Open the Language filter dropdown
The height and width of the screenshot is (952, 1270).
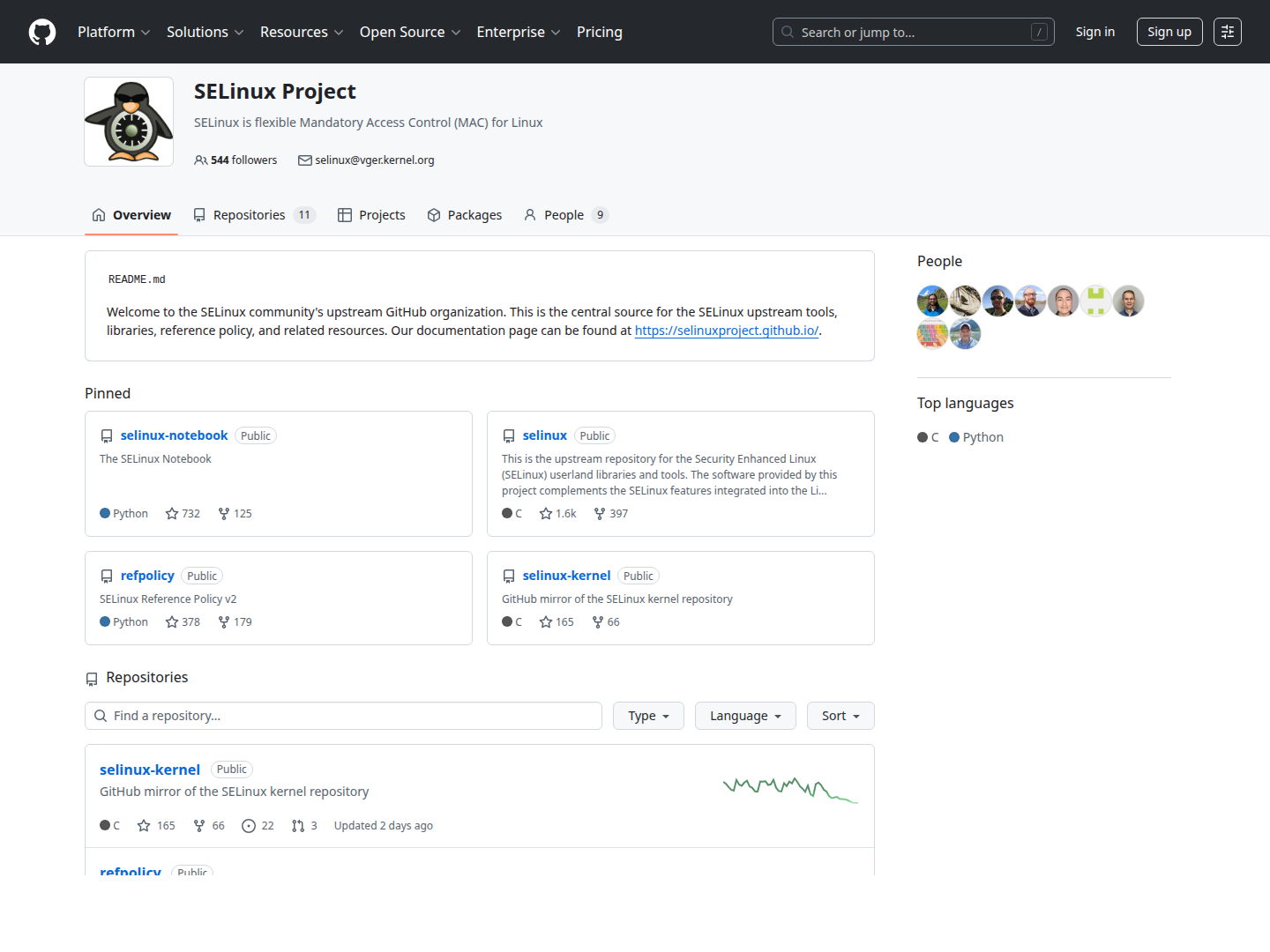click(x=745, y=716)
